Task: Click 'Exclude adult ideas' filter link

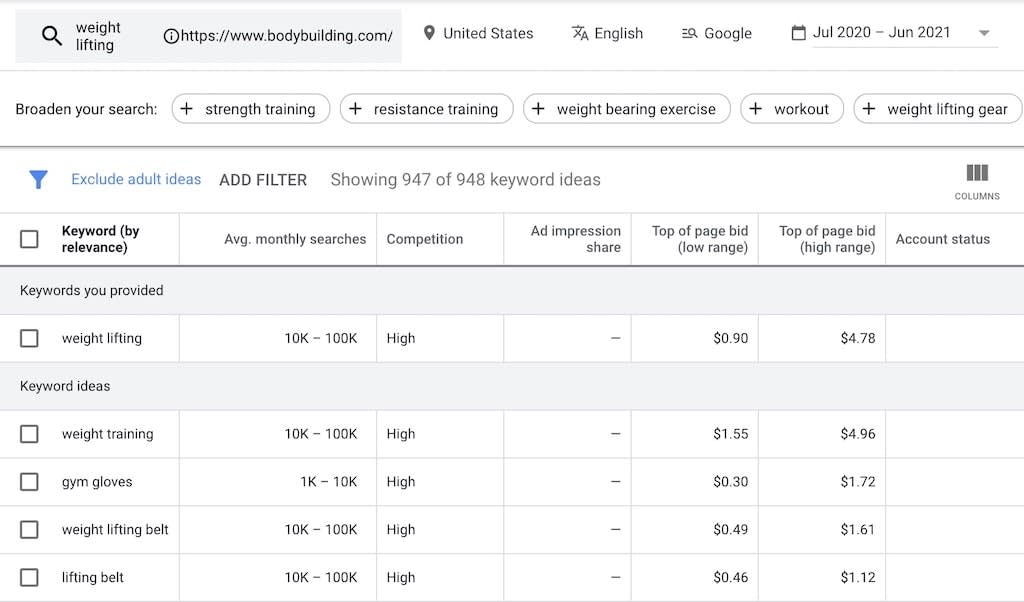Action: tap(136, 179)
